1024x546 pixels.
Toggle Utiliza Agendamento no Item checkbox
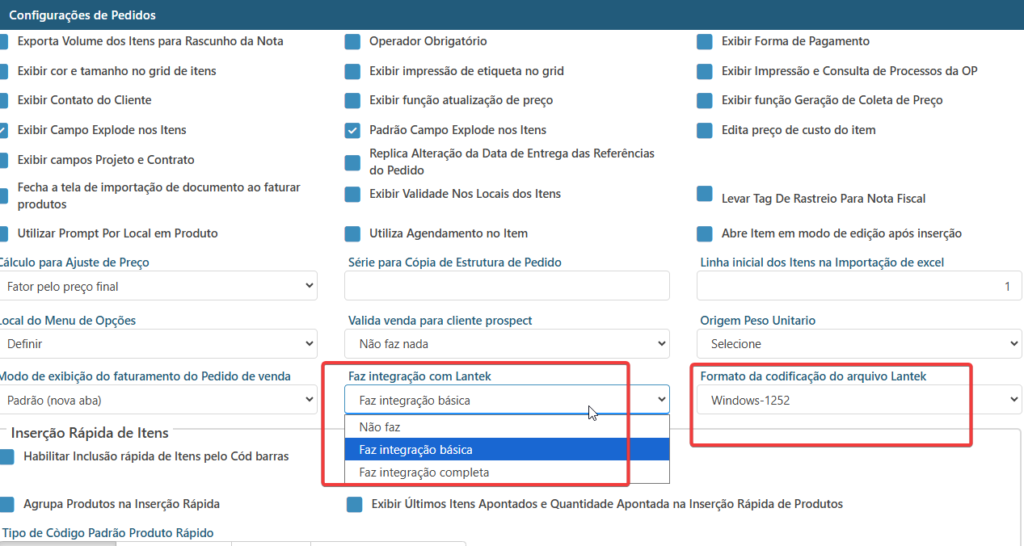click(352, 234)
